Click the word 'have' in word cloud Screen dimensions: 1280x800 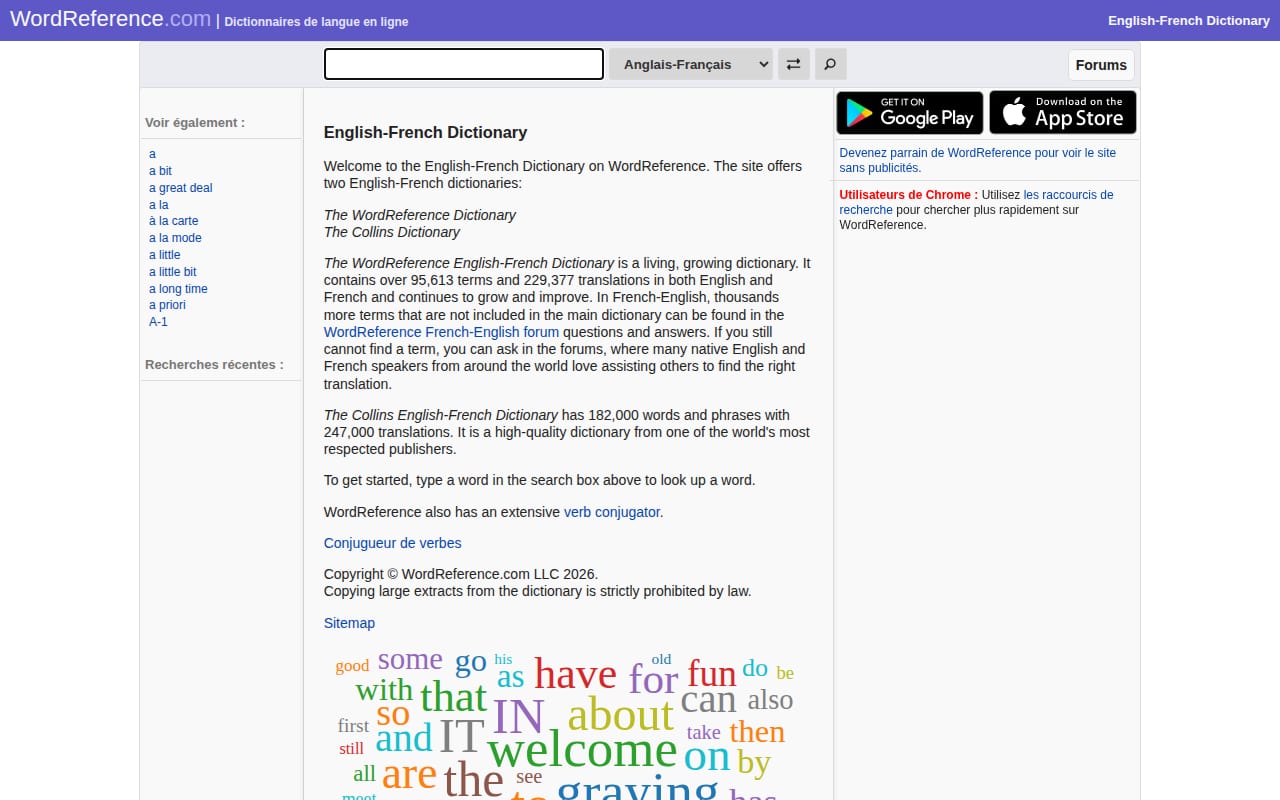point(575,674)
